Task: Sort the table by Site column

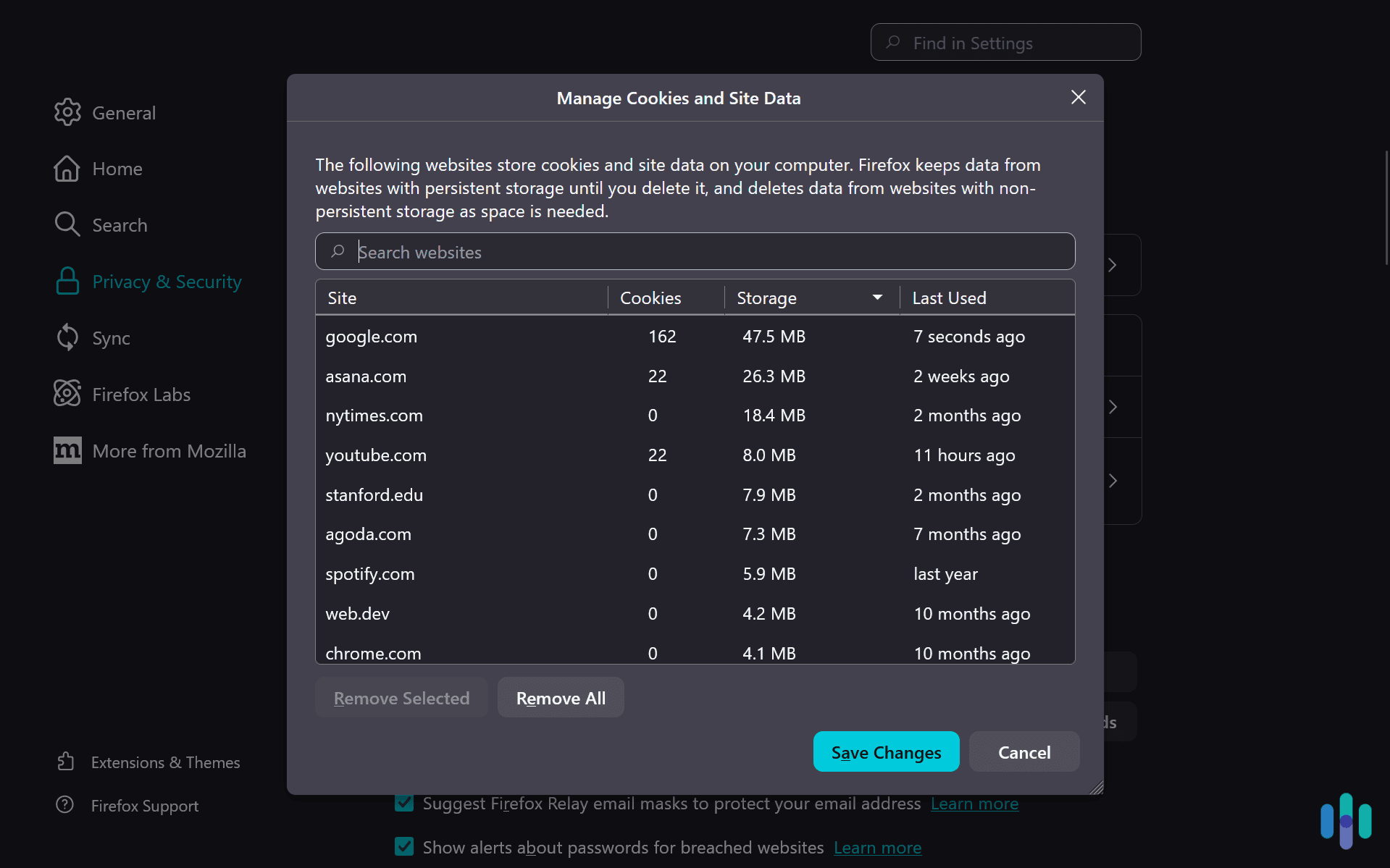Action: pyautogui.click(x=462, y=298)
